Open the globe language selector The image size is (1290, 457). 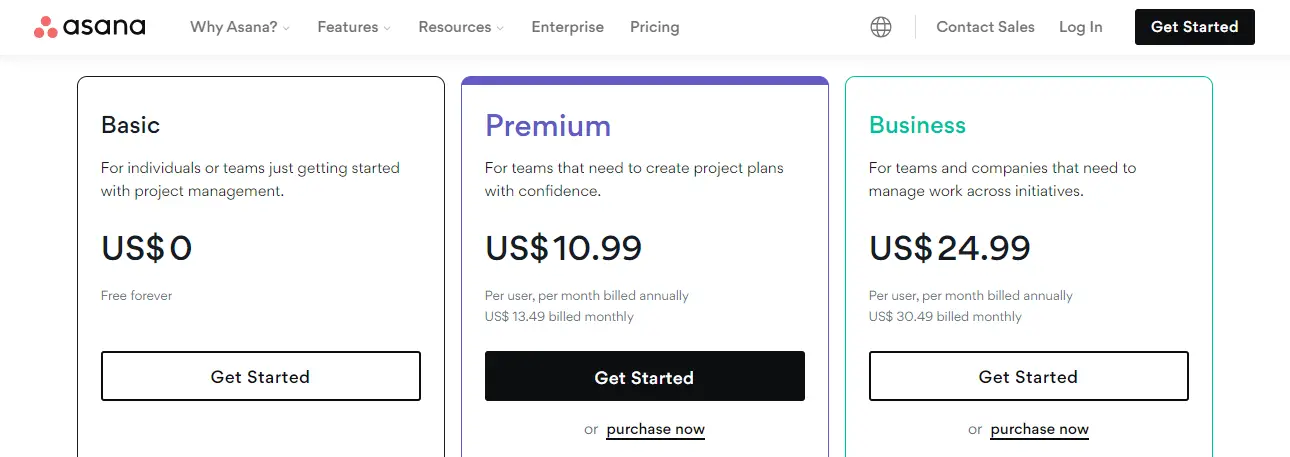point(881,27)
